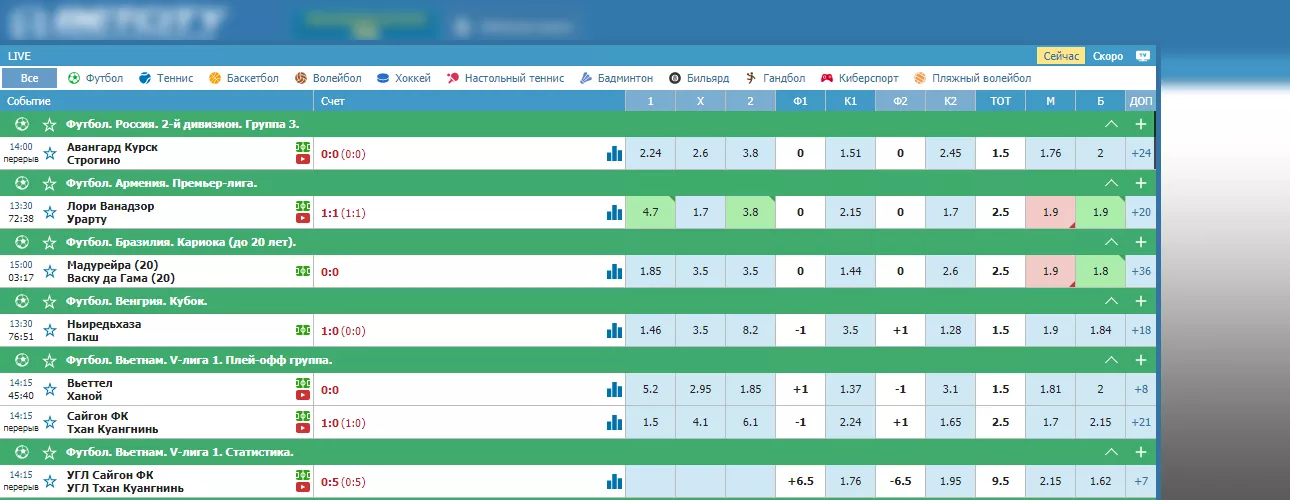Add Авангард Курск match to favorites
Viewport: 1290px width, 500px height.
pos(50,154)
